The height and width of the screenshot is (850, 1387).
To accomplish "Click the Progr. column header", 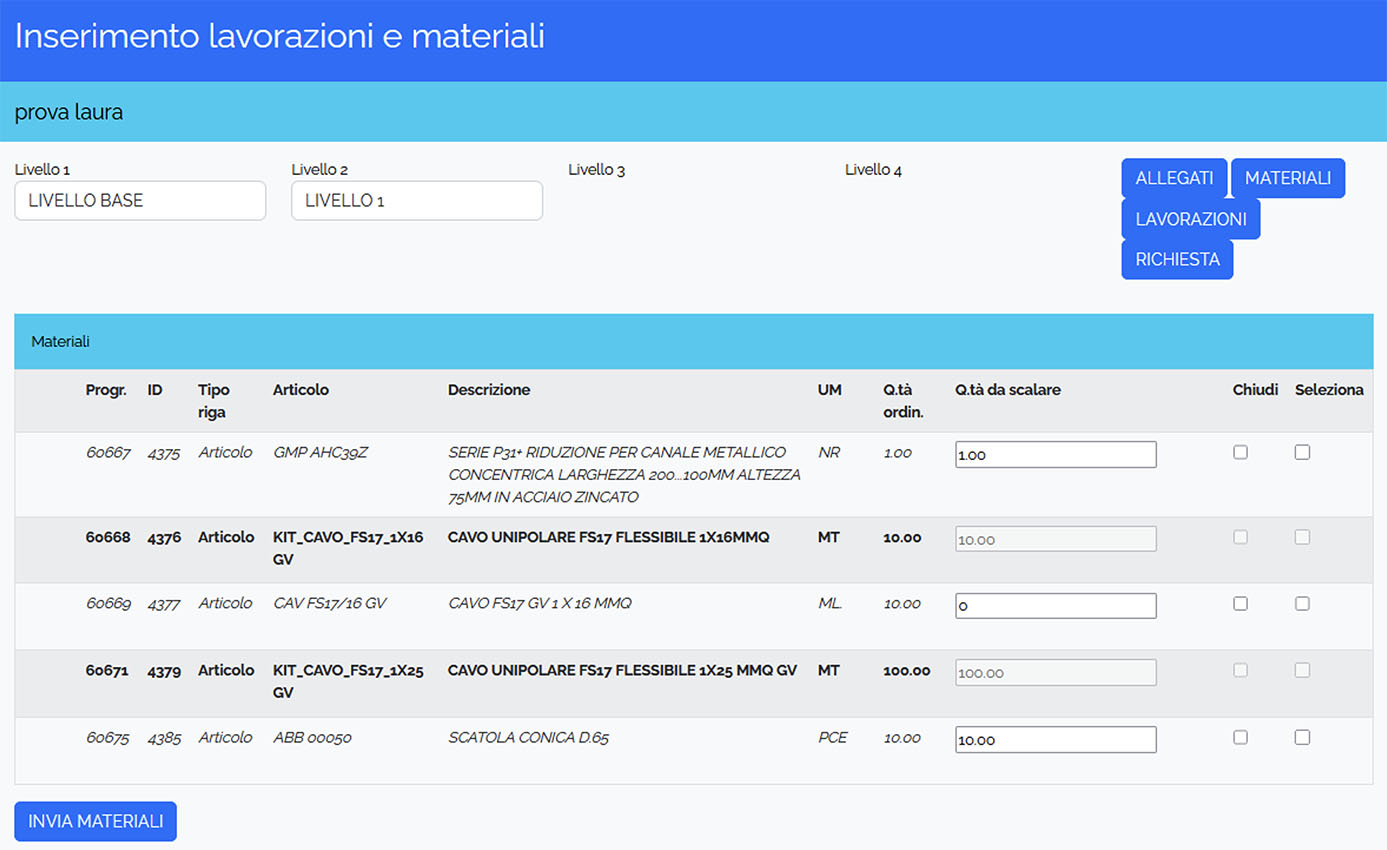I will click(106, 390).
